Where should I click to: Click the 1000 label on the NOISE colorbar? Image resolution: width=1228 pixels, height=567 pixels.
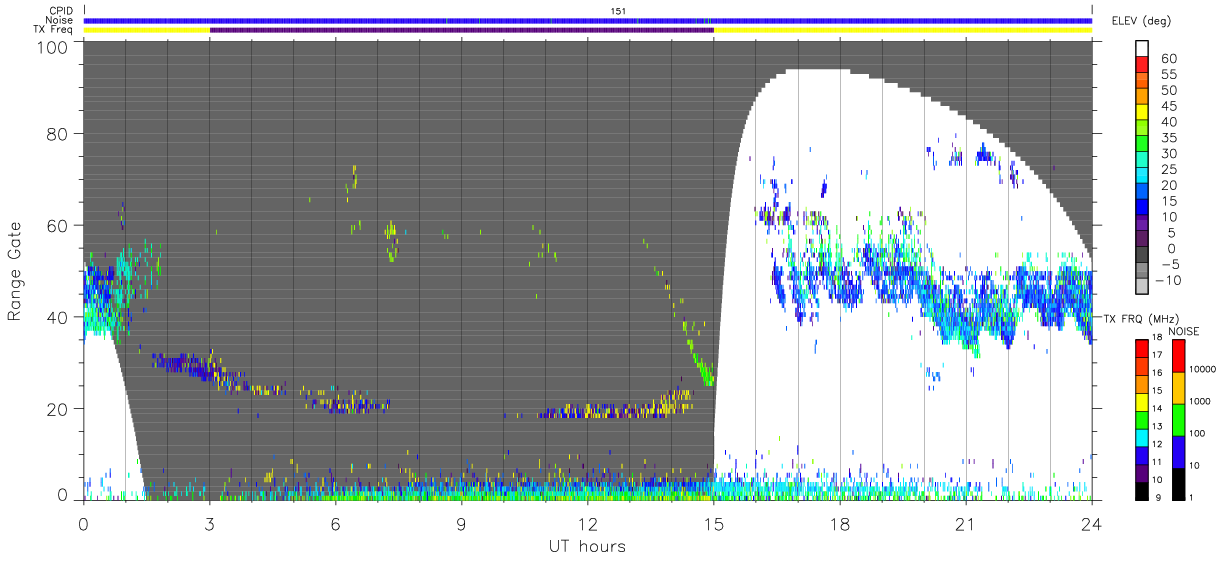1201,402
